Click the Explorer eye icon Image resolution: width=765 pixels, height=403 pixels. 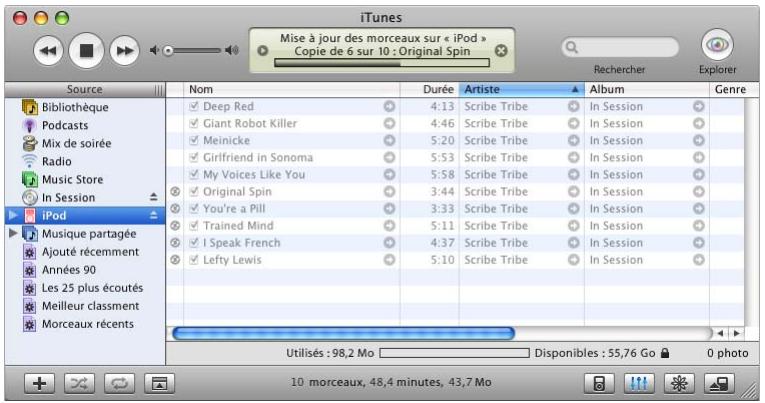pos(717,46)
